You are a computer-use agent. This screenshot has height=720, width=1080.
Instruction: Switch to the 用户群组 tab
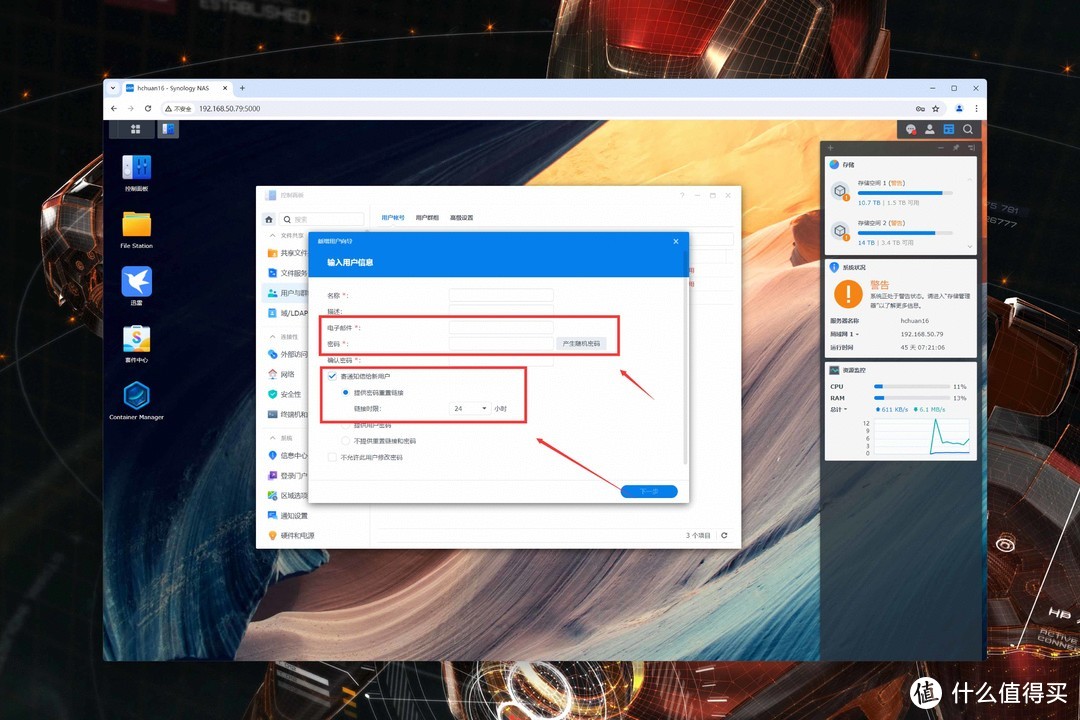[427, 218]
